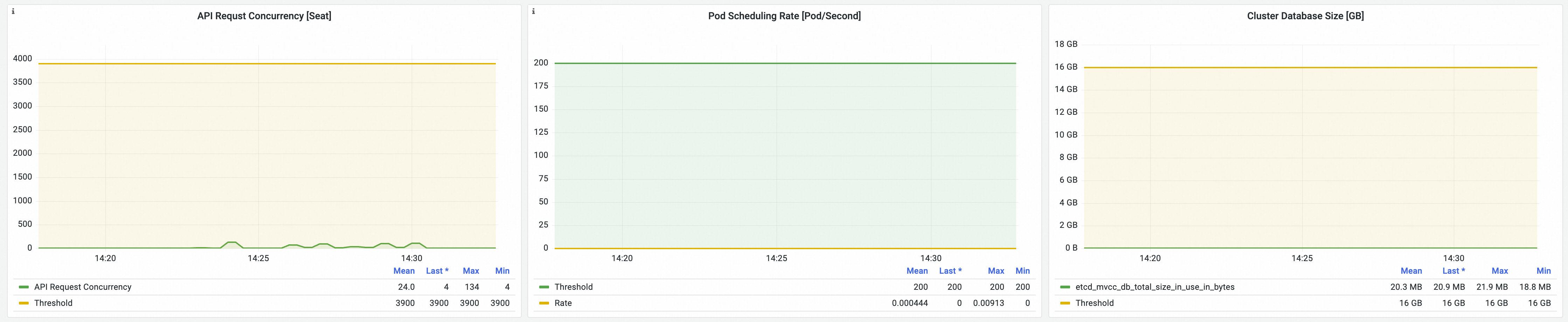Open Pod Scheduling Rate [Pod/Second] title menu
Image resolution: width=1568 pixels, height=322 pixels.
coord(784,16)
